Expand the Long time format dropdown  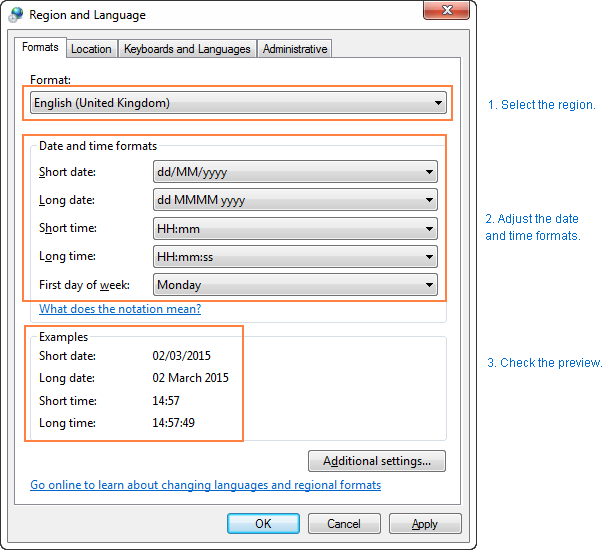[x=296, y=257]
